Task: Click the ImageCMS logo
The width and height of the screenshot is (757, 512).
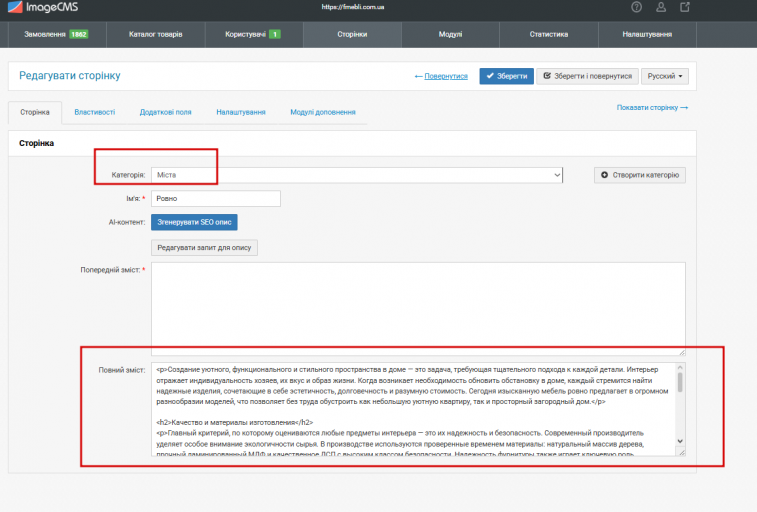Action: tap(43, 7)
